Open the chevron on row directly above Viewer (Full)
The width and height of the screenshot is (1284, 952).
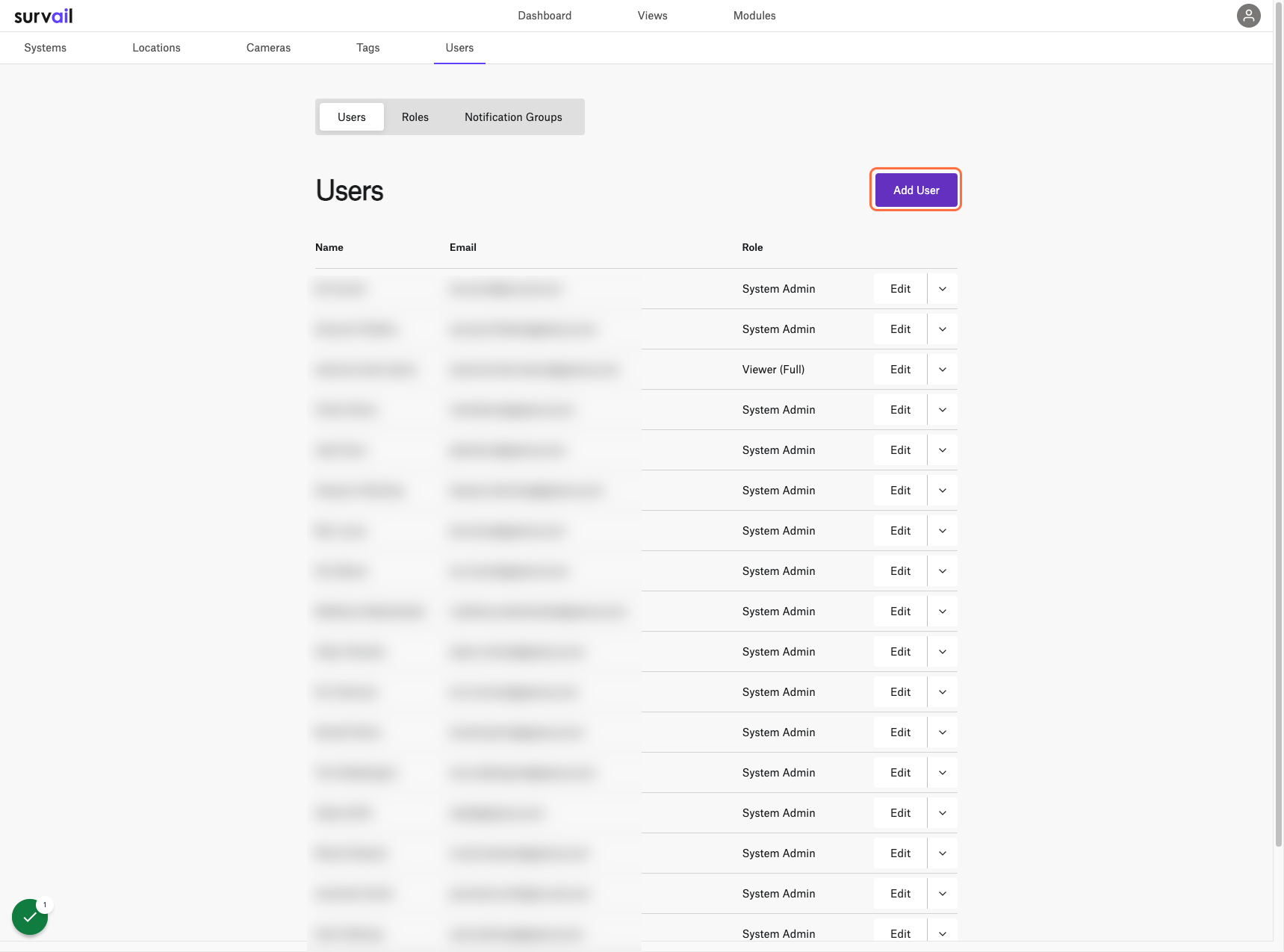pos(943,329)
